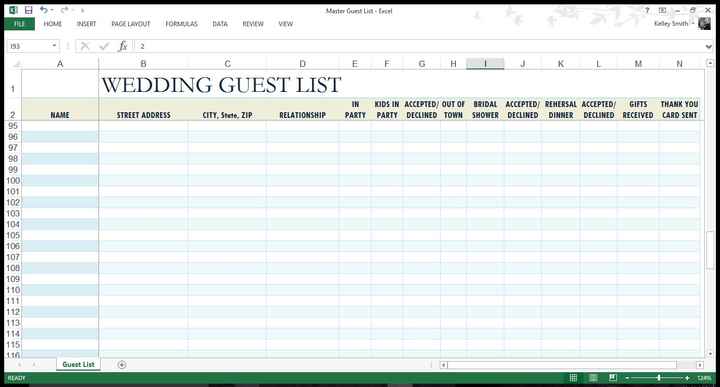Click the user profile picture

coord(704,23)
